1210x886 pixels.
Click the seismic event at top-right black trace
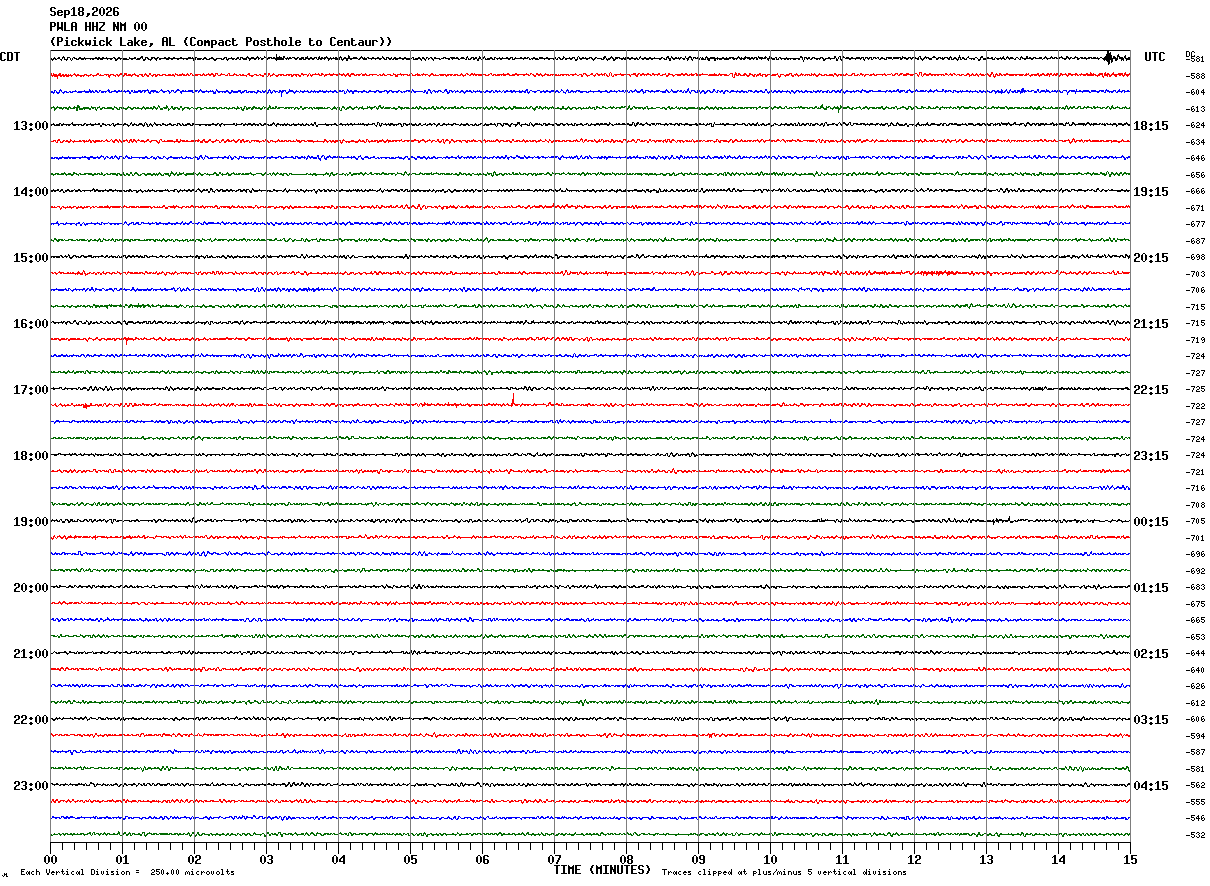click(1110, 57)
